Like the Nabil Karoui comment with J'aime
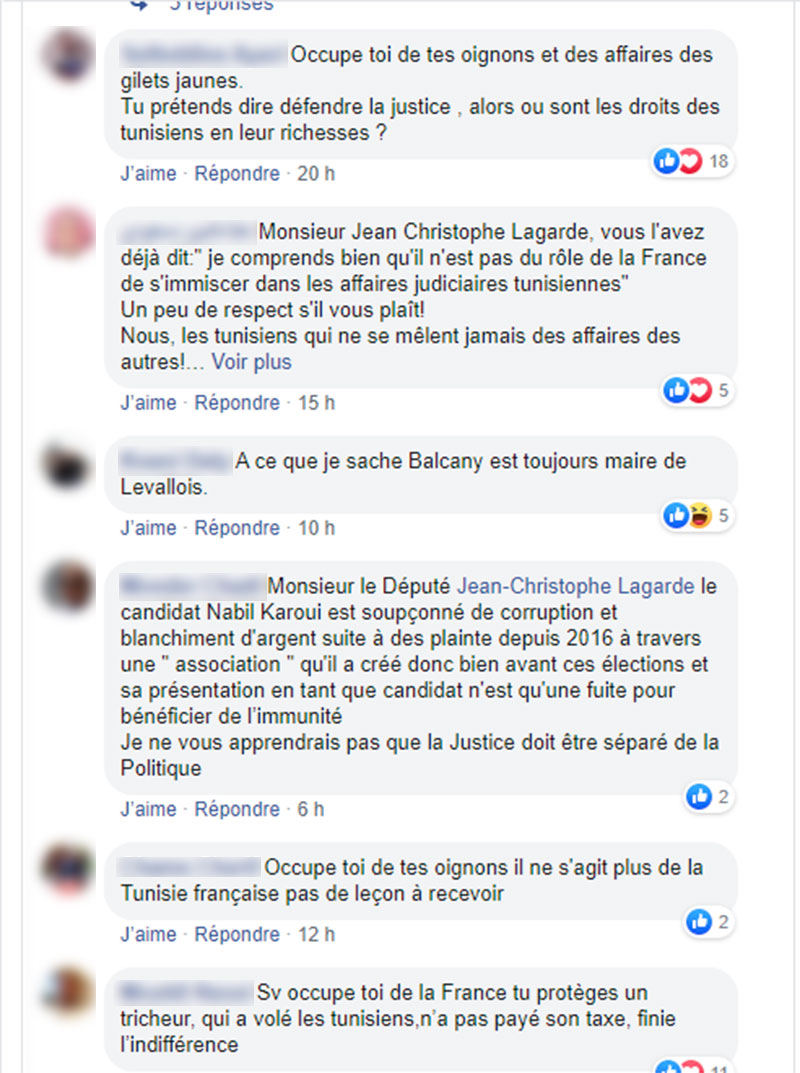Screen dimensions: 800x1073 [x=149, y=809]
